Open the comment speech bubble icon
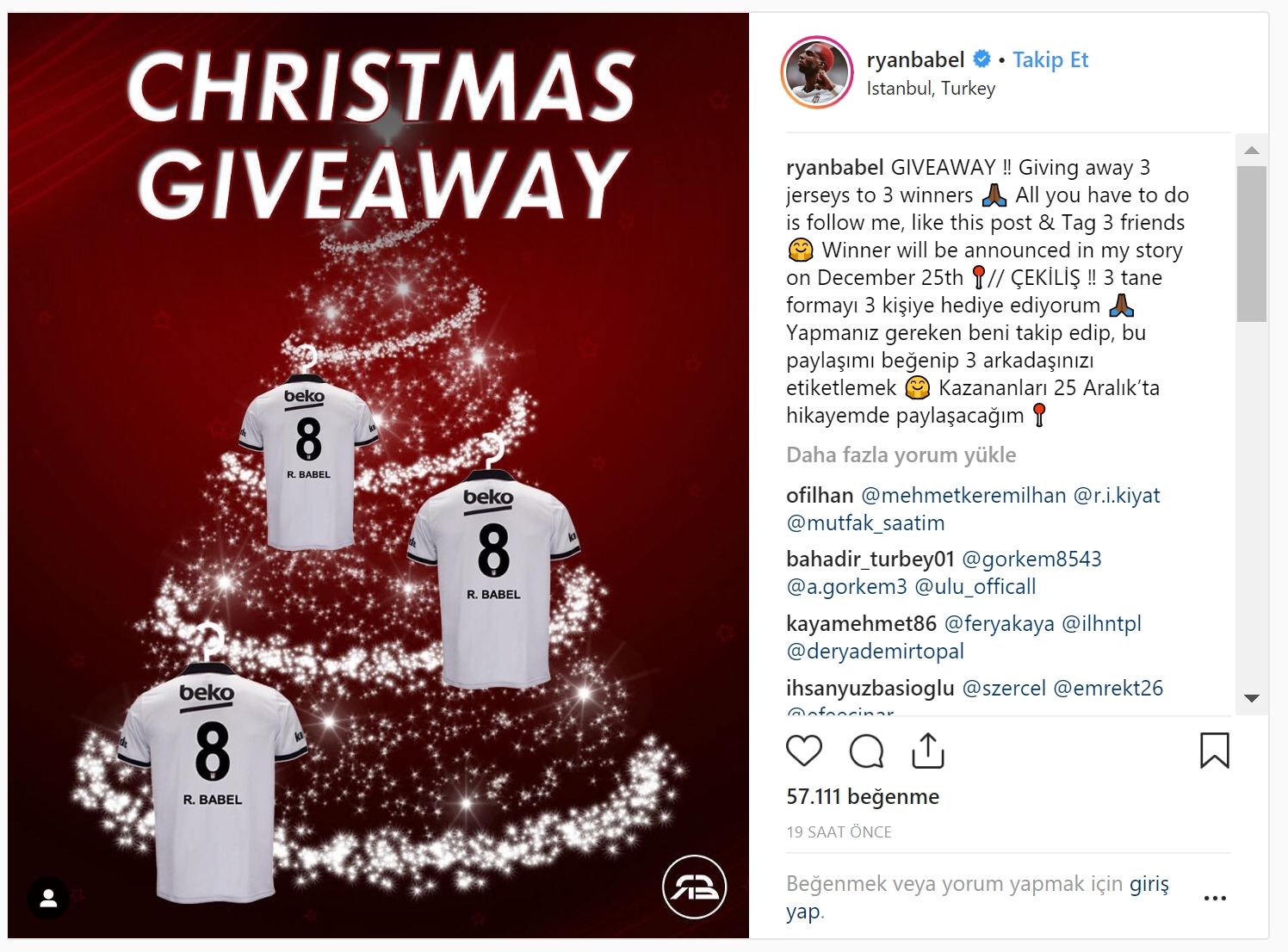Image resolution: width=1288 pixels, height=952 pixels. click(x=866, y=751)
